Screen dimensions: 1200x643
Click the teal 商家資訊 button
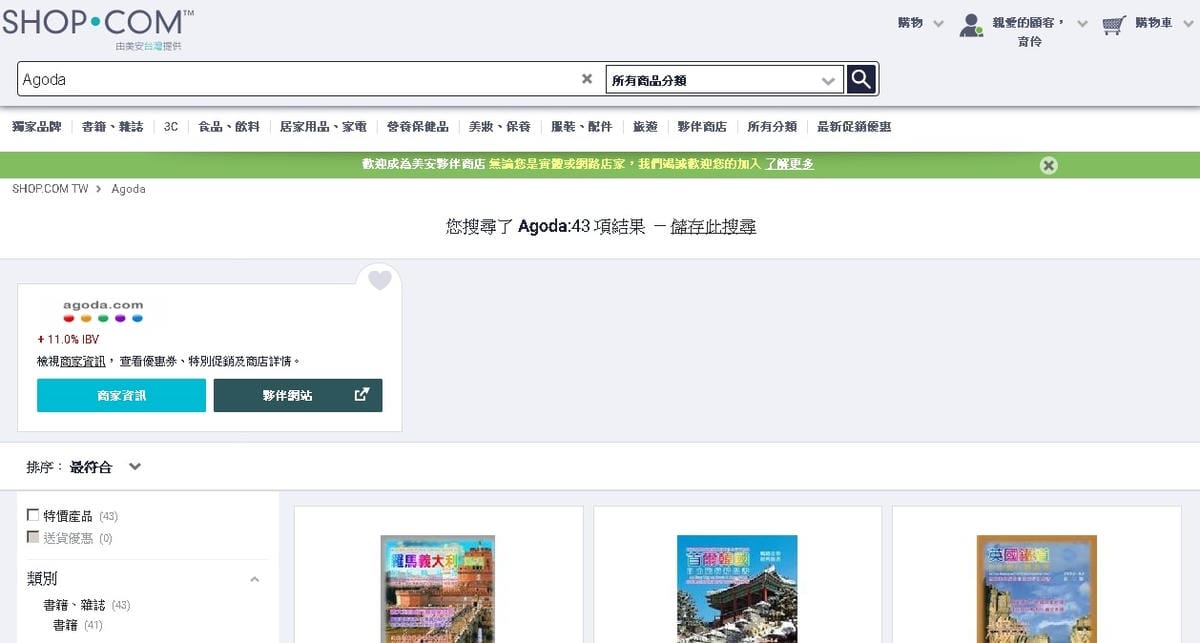tap(122, 395)
